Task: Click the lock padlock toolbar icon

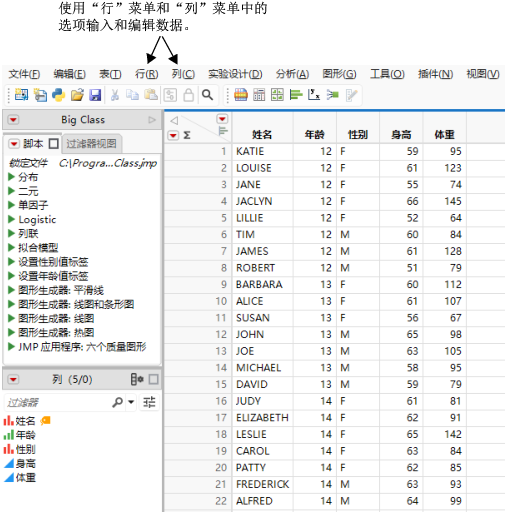Action: (189, 95)
